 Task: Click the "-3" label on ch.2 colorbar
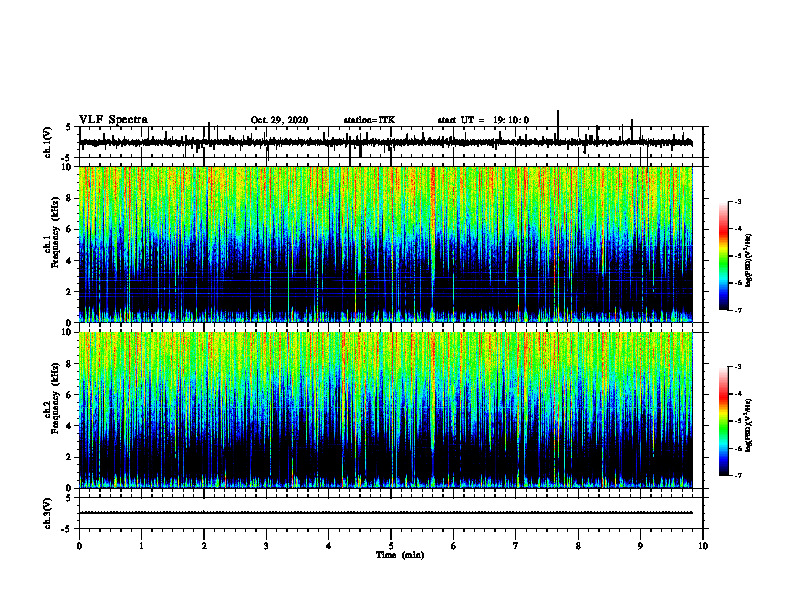point(737,367)
